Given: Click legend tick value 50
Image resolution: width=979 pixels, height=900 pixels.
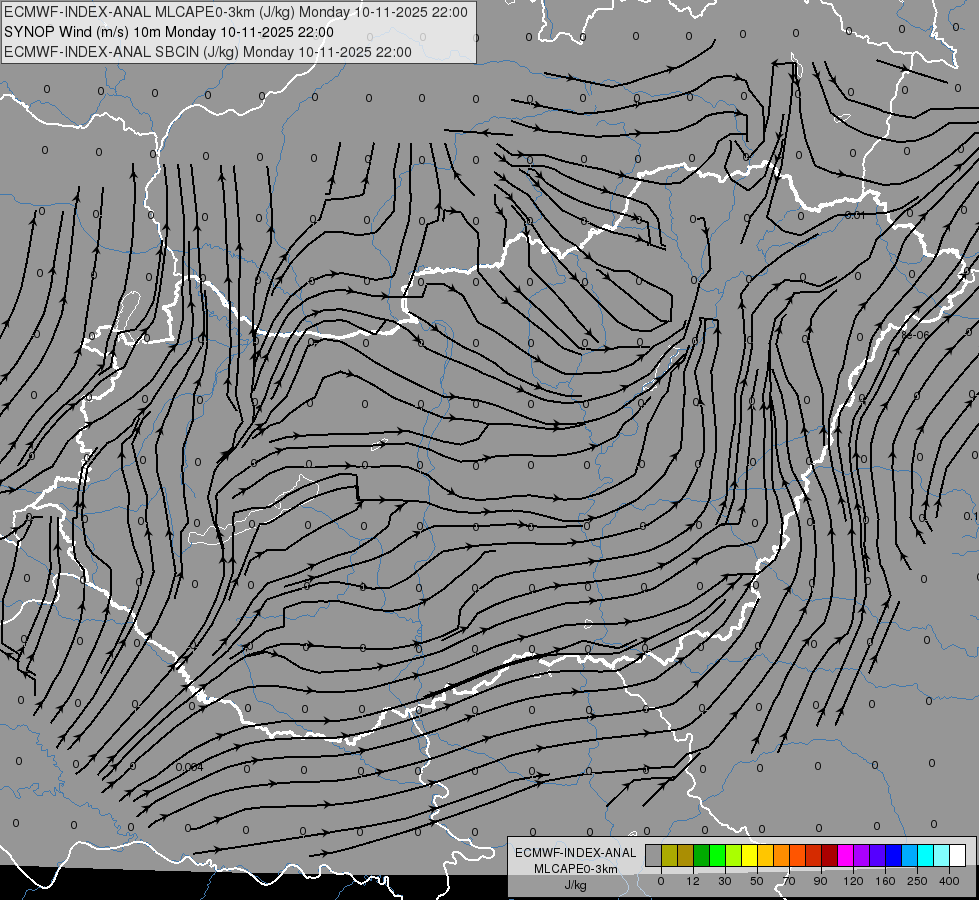Looking at the screenshot, I should (756, 881).
